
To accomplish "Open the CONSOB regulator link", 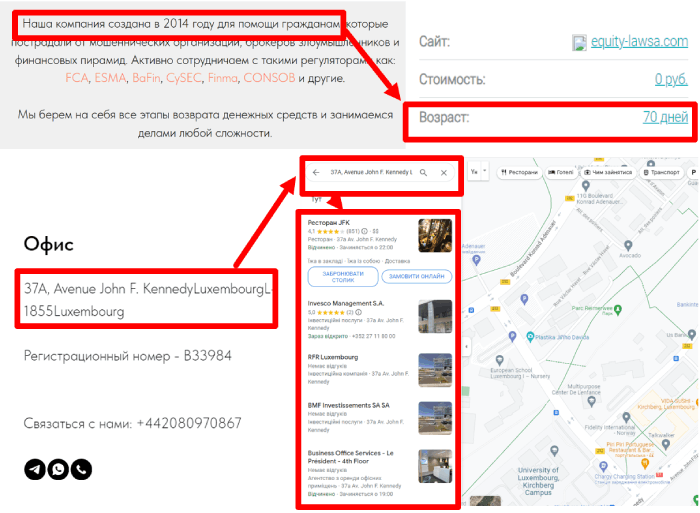I will click(x=269, y=78).
